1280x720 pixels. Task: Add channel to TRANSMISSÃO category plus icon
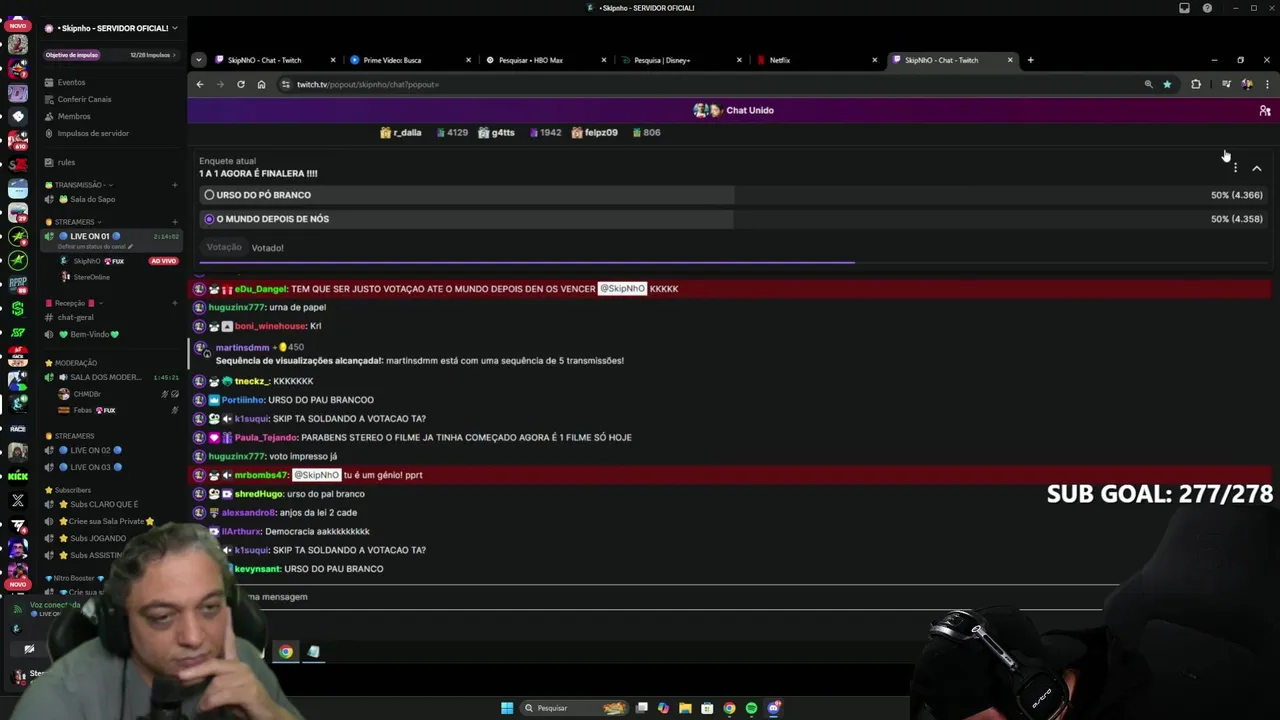(x=174, y=185)
